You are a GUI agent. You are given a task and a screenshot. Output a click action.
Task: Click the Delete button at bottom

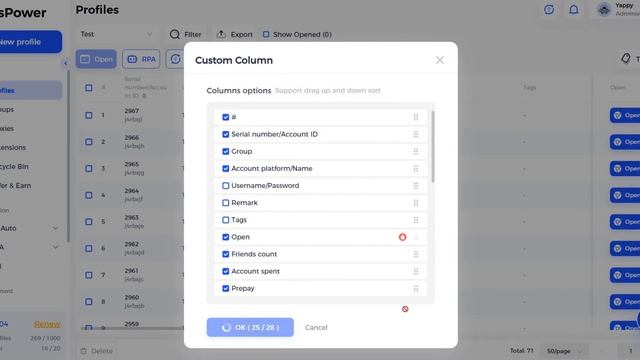pos(97,351)
